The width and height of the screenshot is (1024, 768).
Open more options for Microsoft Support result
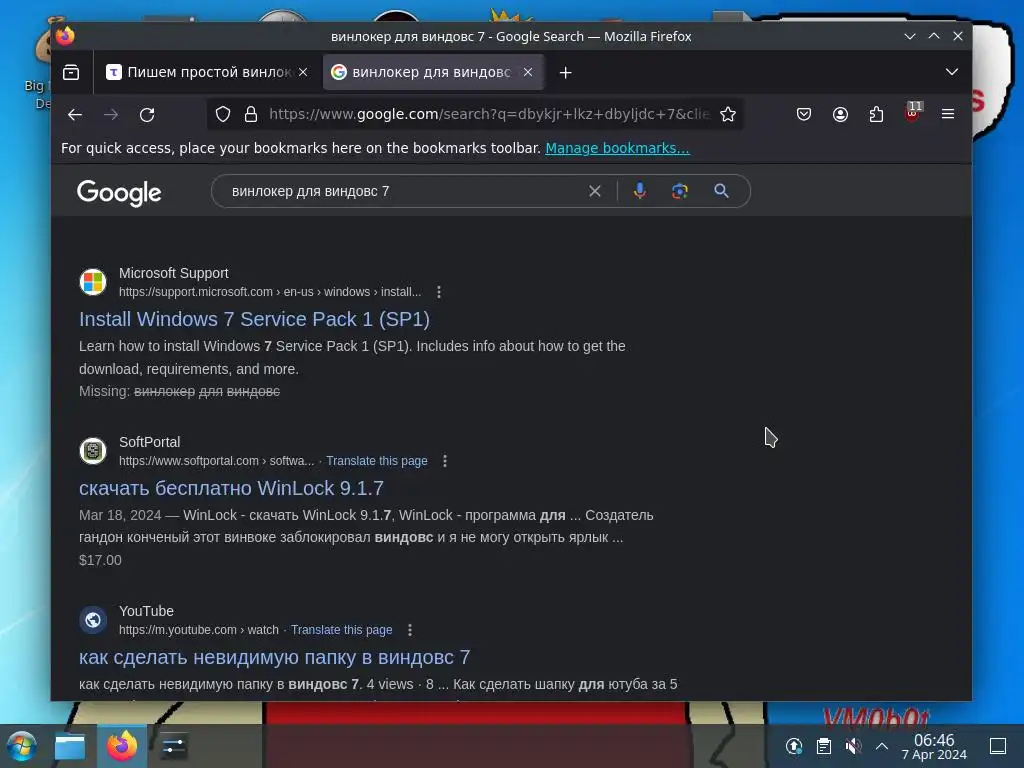tap(439, 292)
